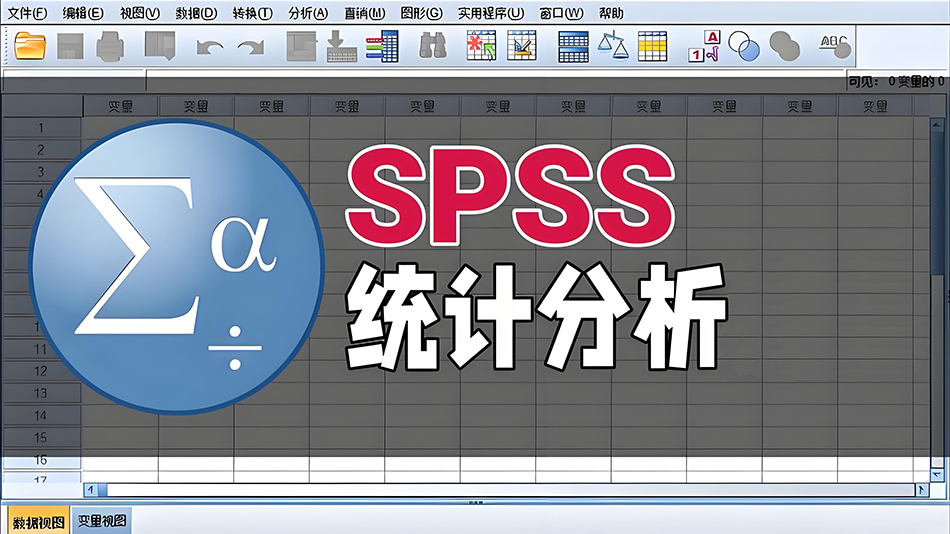Undo the last action
Image resolution: width=950 pixels, height=534 pixels.
[x=210, y=47]
